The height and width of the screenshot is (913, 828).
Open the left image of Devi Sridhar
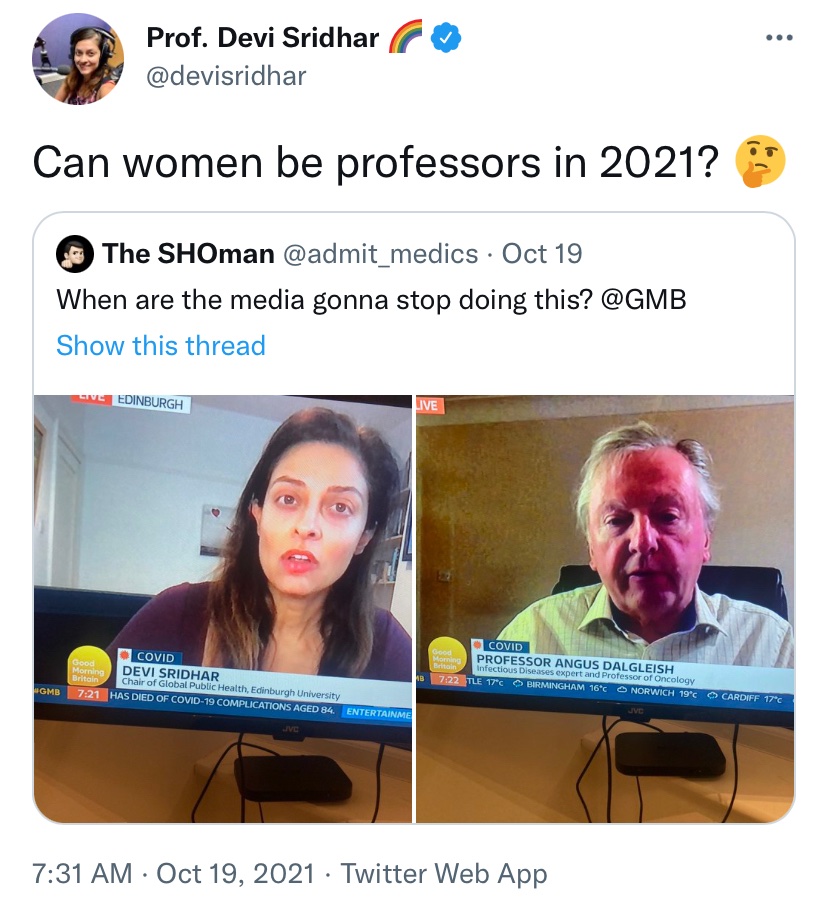tap(222, 608)
